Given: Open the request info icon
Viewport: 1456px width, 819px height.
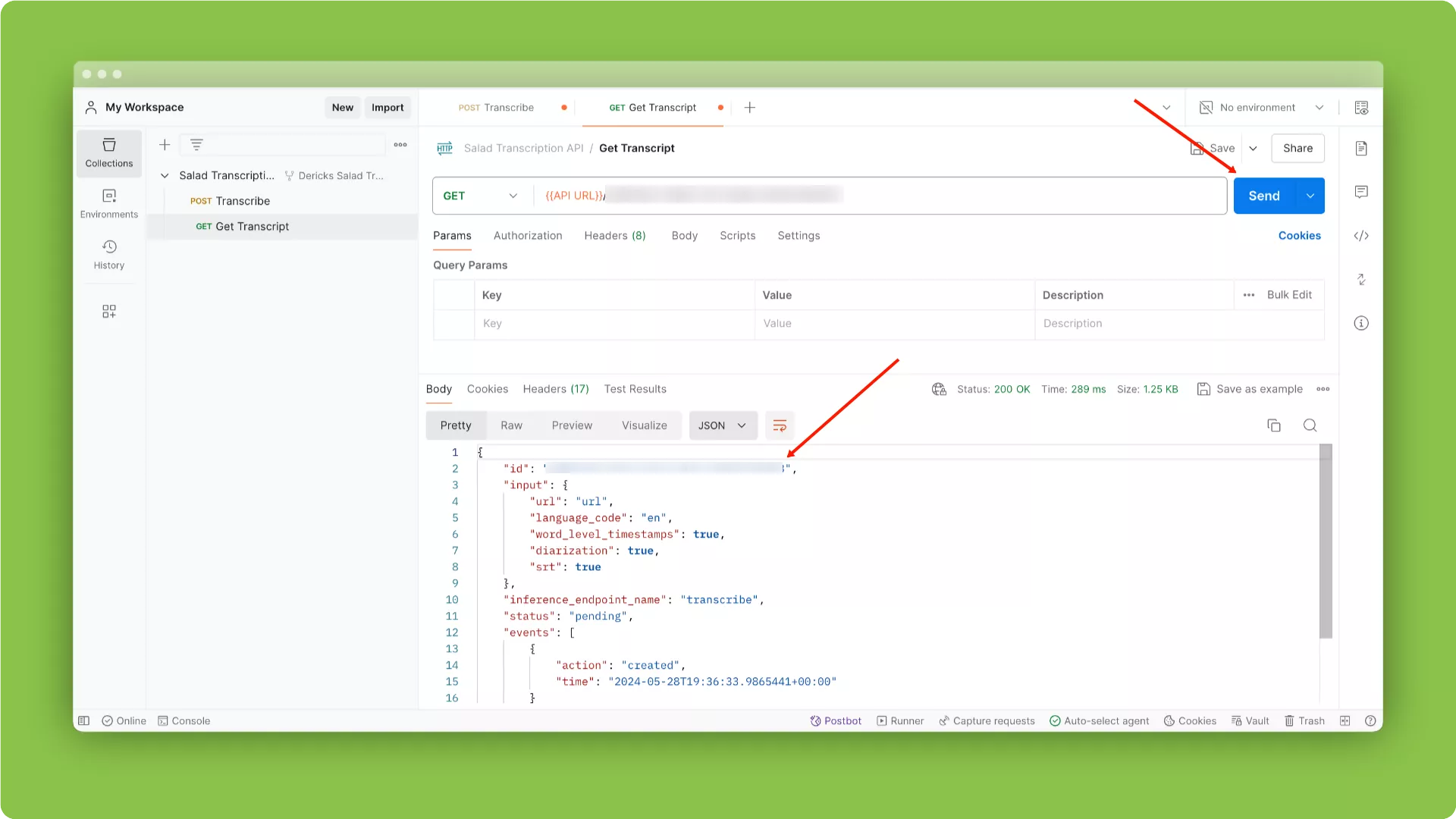Looking at the screenshot, I should 1361,323.
